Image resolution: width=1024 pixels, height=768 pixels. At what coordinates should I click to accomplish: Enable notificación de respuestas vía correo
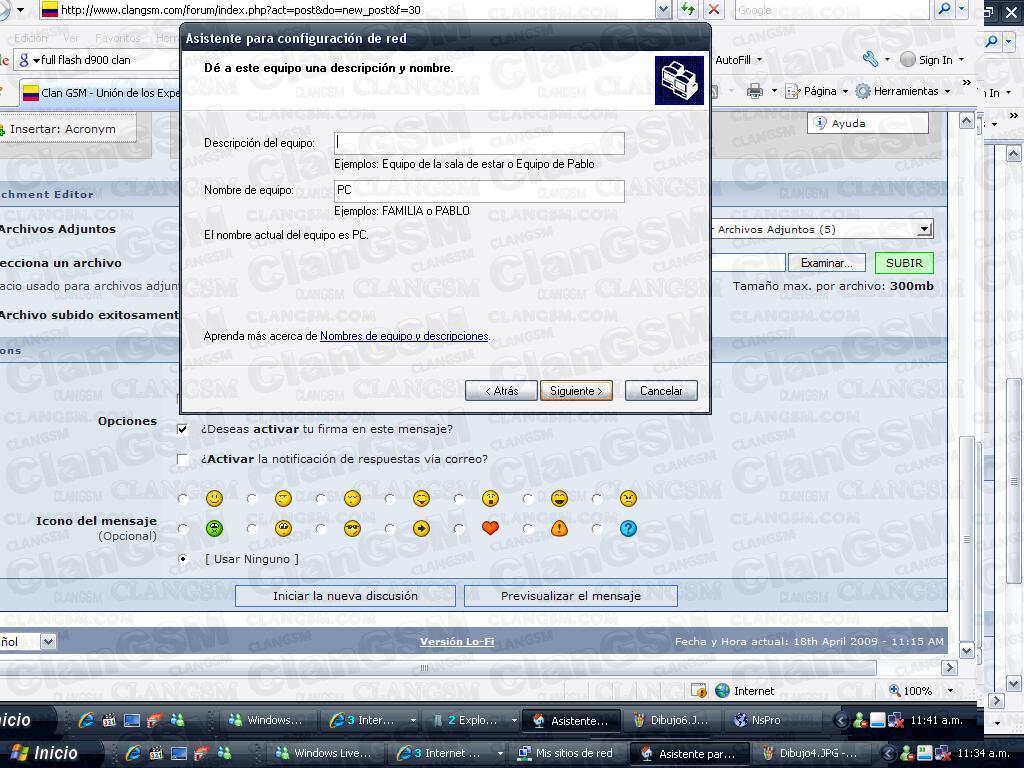pyautogui.click(x=182, y=459)
